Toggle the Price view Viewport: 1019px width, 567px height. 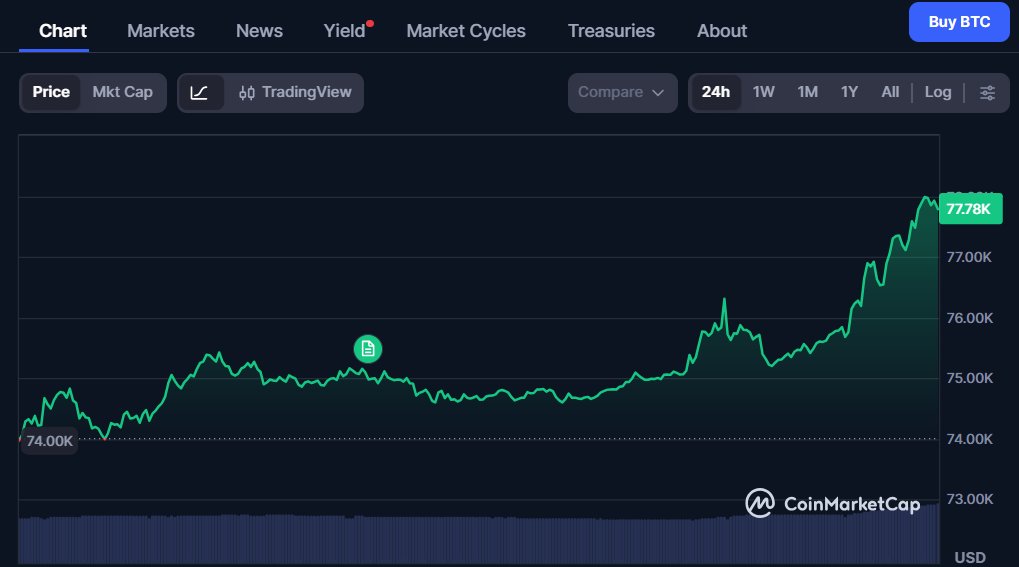pyautogui.click(x=51, y=92)
